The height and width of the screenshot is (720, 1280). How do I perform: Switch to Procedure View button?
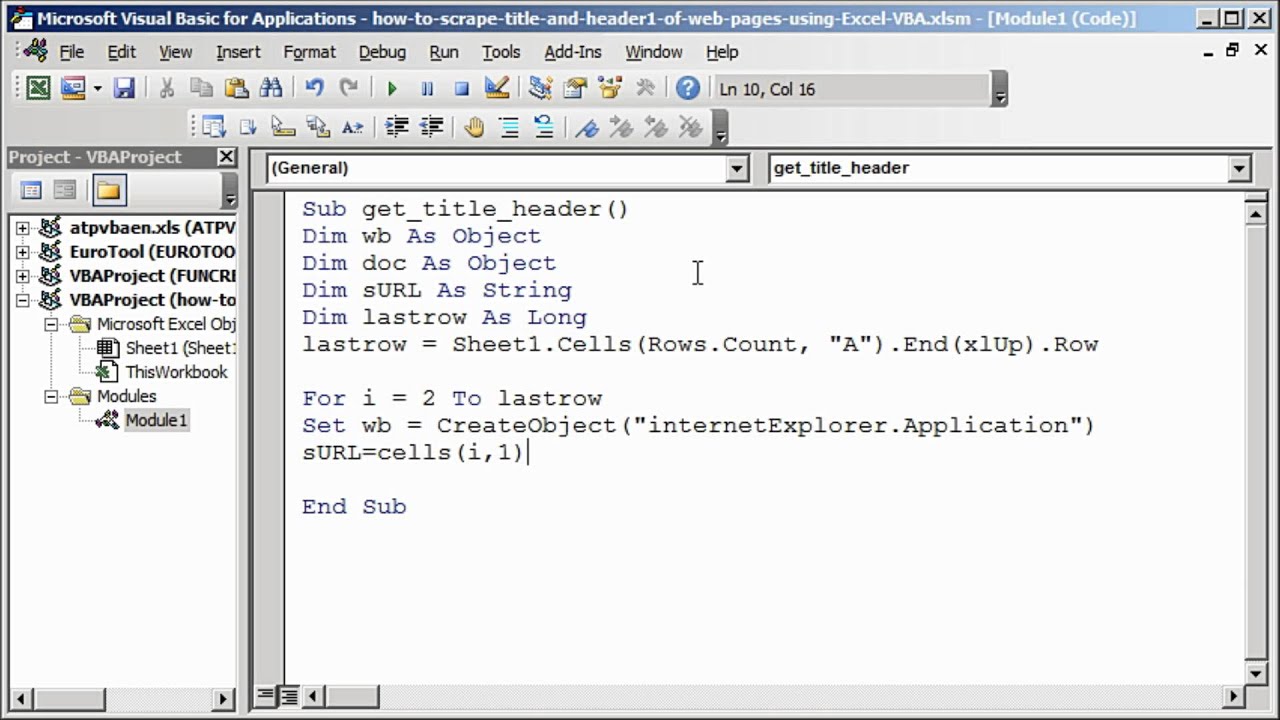[x=266, y=696]
